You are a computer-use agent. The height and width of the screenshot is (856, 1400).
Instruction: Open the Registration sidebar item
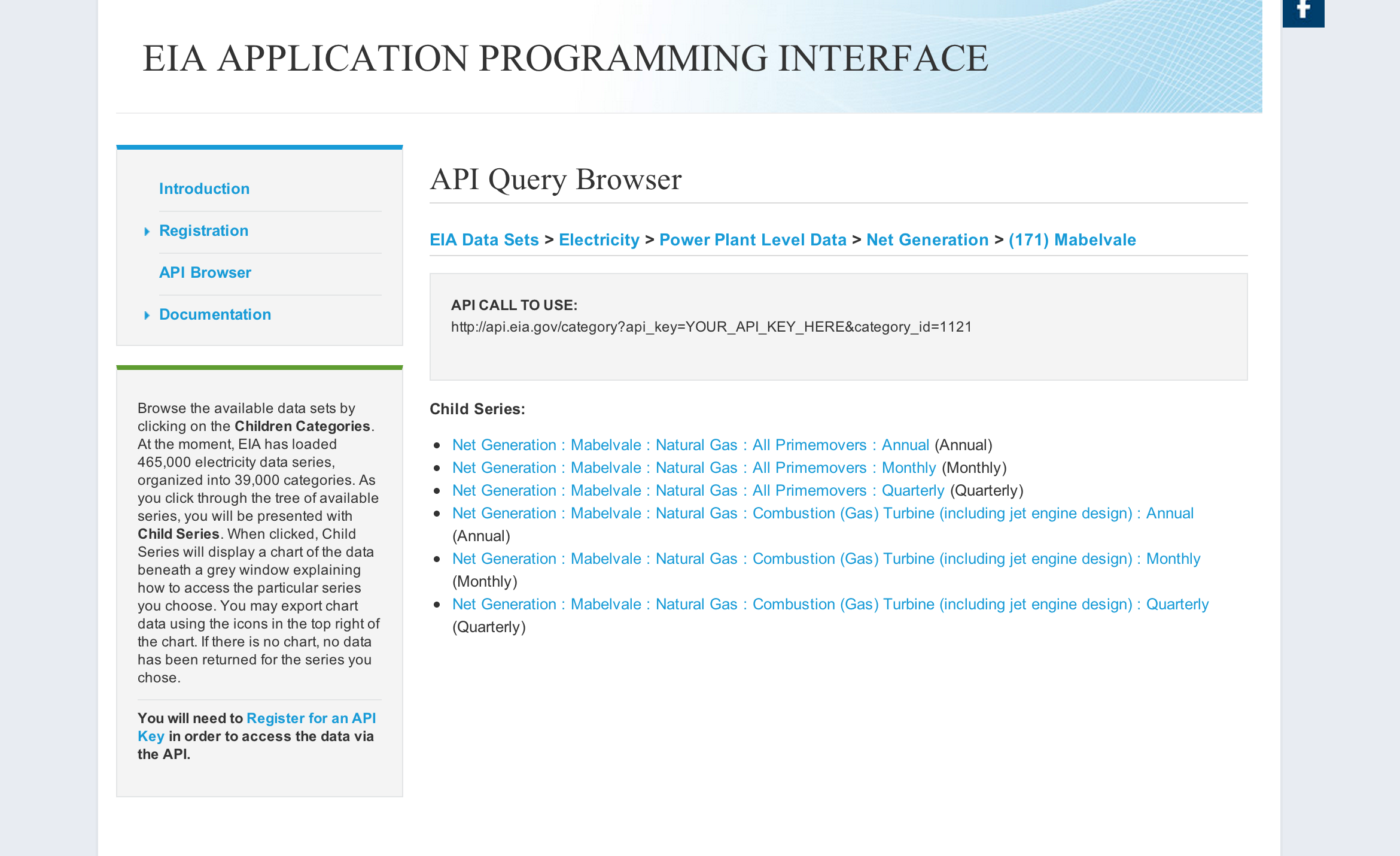click(203, 230)
